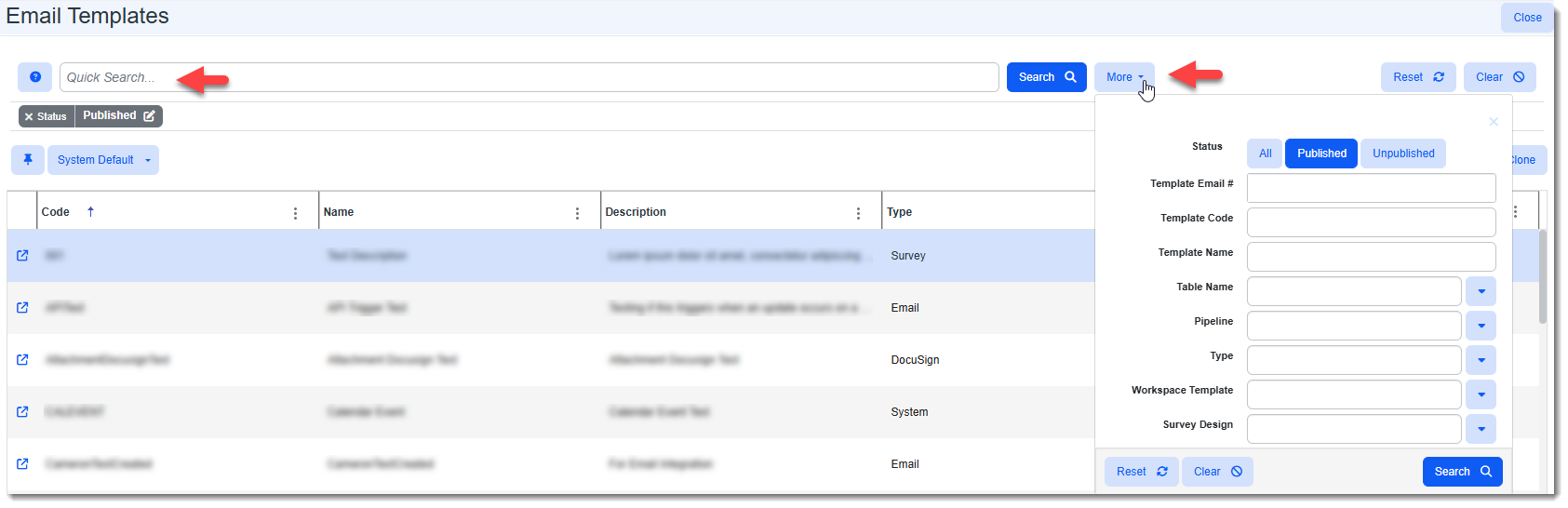Open the Survey row using its link icon
The width and height of the screenshot is (1568, 508).
[22, 255]
